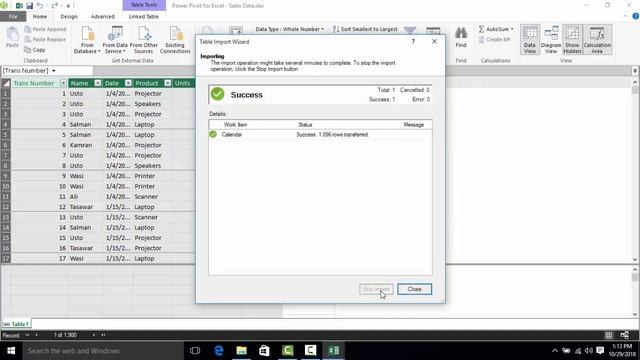Select row header 17
This screenshot has width=640, height=360.
point(6,258)
